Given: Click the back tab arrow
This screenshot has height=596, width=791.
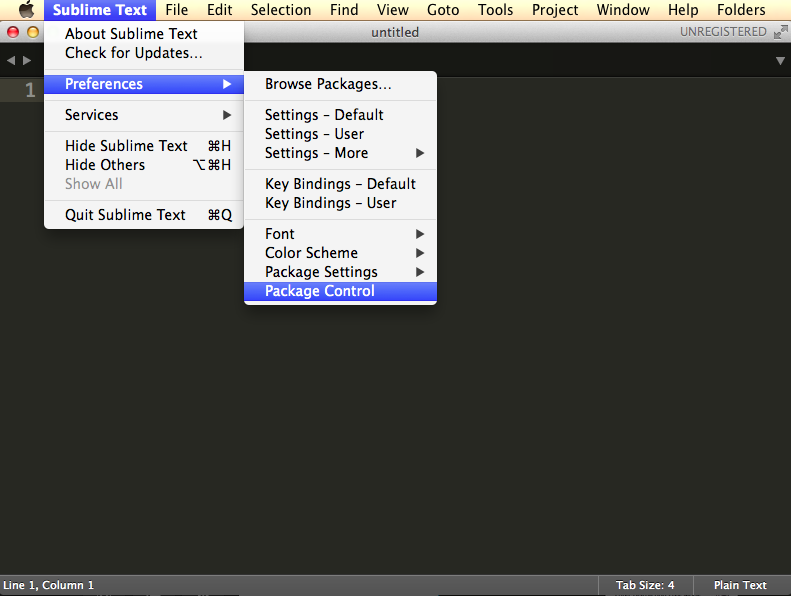Looking at the screenshot, I should pos(11,61).
